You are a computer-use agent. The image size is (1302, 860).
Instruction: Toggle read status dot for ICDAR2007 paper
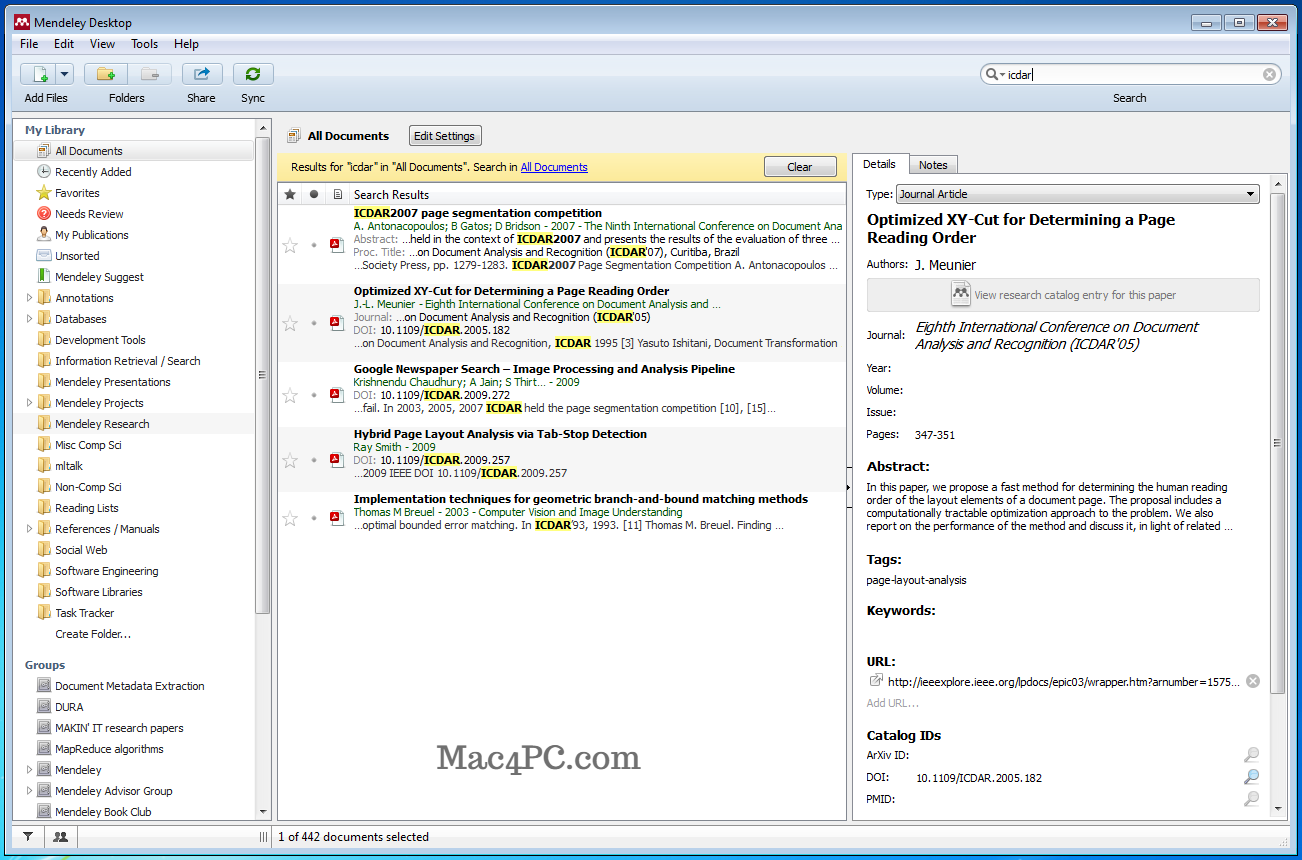pos(314,245)
